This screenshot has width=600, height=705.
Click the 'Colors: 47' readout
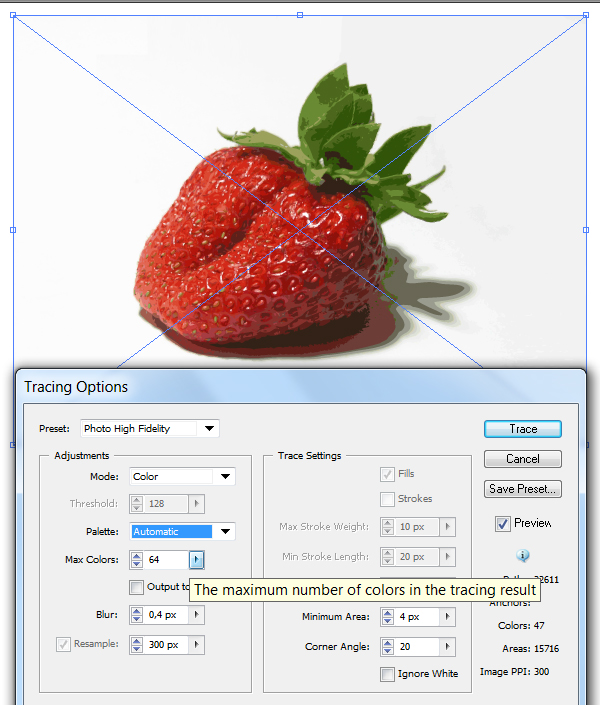[x=521, y=625]
